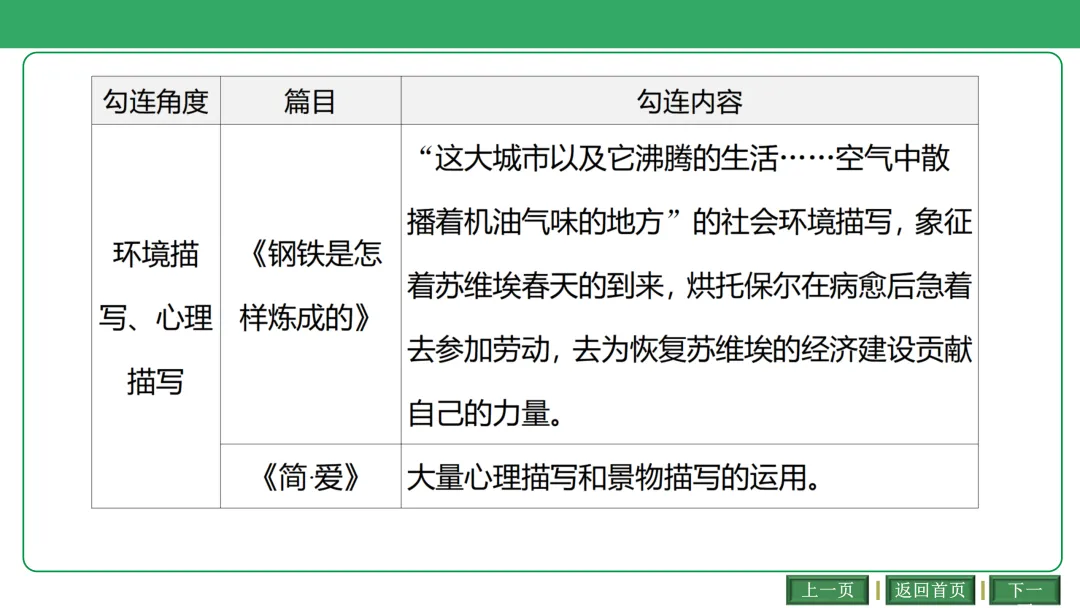Click the line starting “这大城市以及它沸腾的生活
1080x608 pixels.
tap(685, 158)
